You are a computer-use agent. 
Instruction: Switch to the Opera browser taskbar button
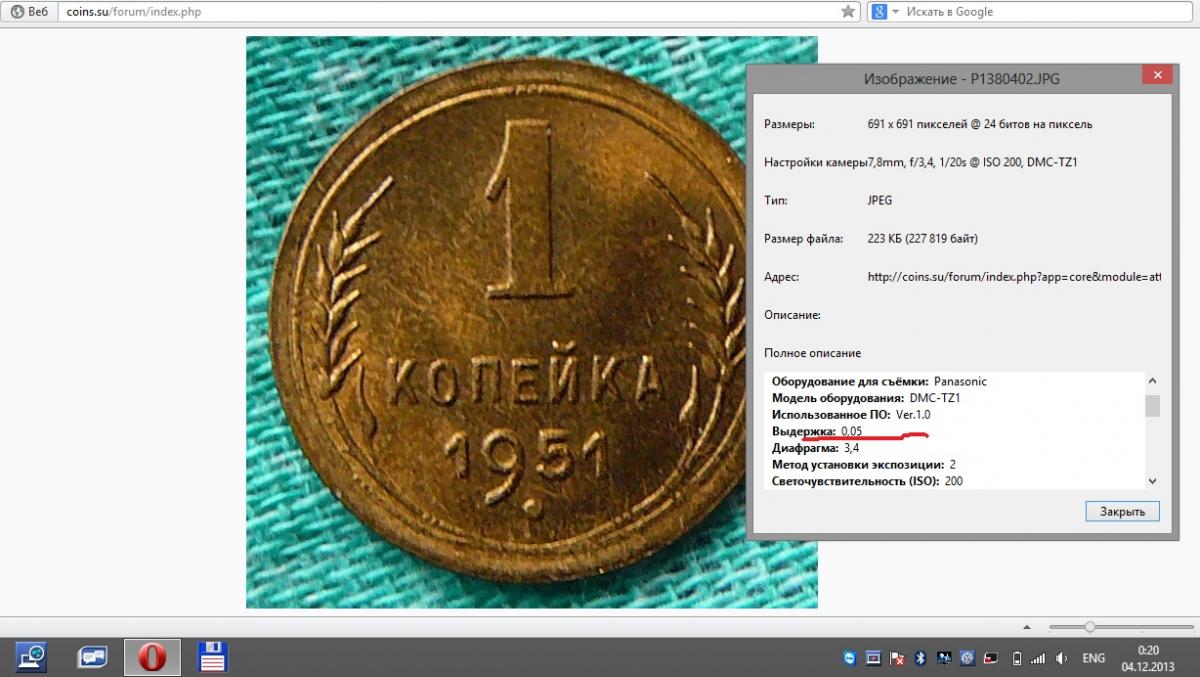point(152,657)
